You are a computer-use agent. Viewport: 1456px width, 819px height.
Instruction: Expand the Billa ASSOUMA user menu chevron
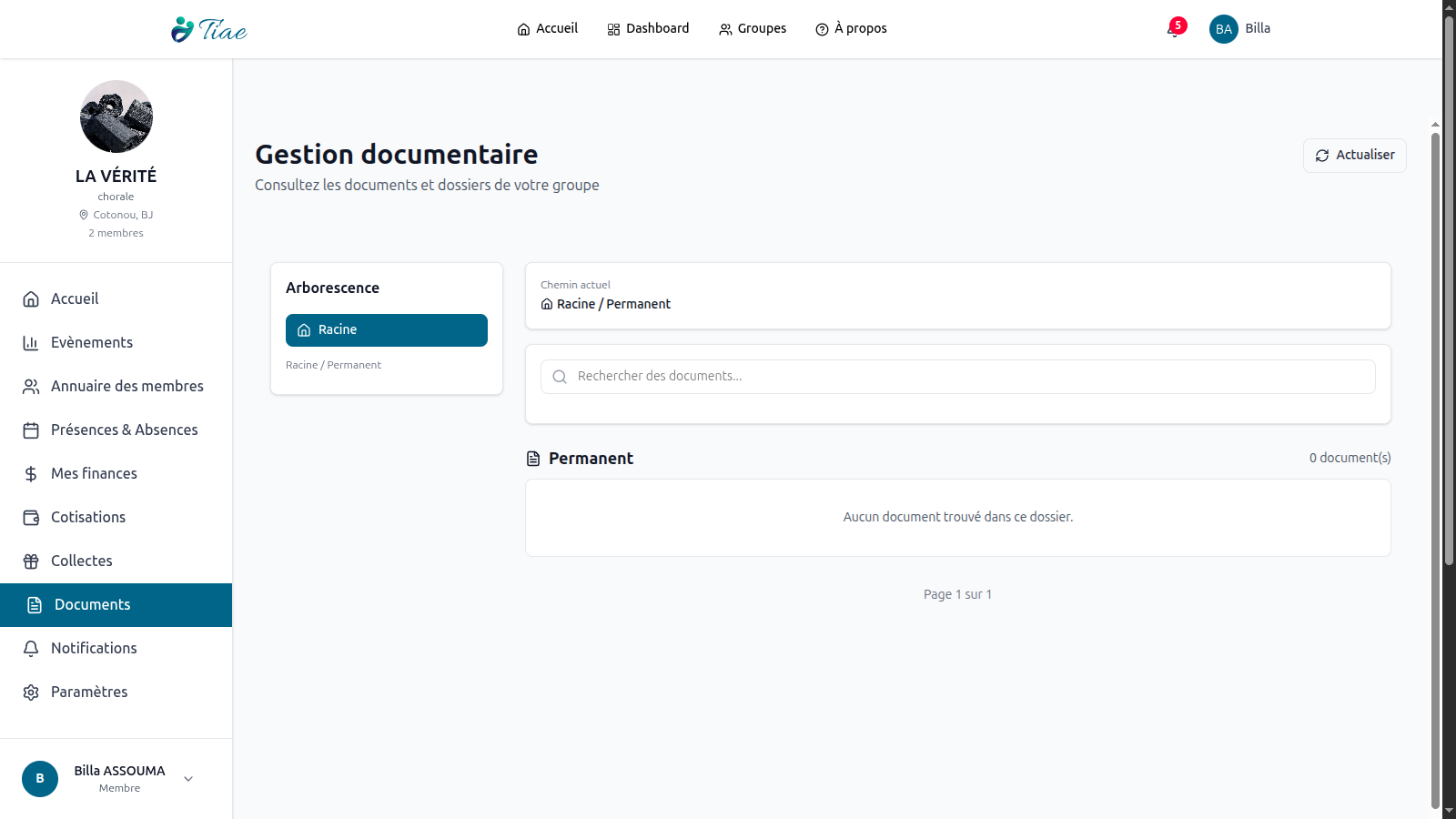188,779
